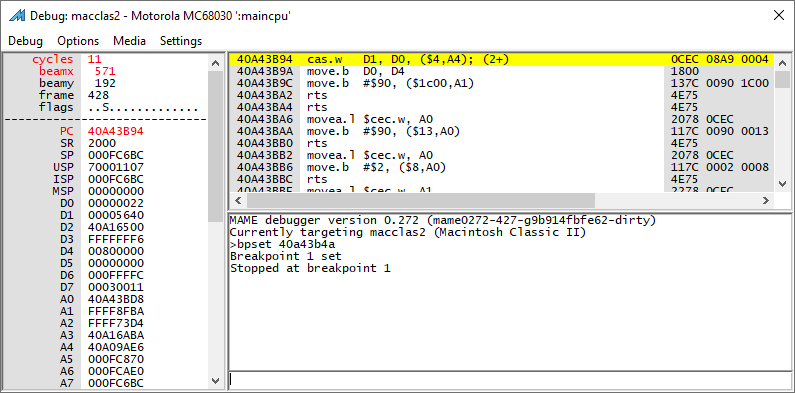Select the move.b D0, D4 disassembly line
795x393 pixels.
coord(502,72)
